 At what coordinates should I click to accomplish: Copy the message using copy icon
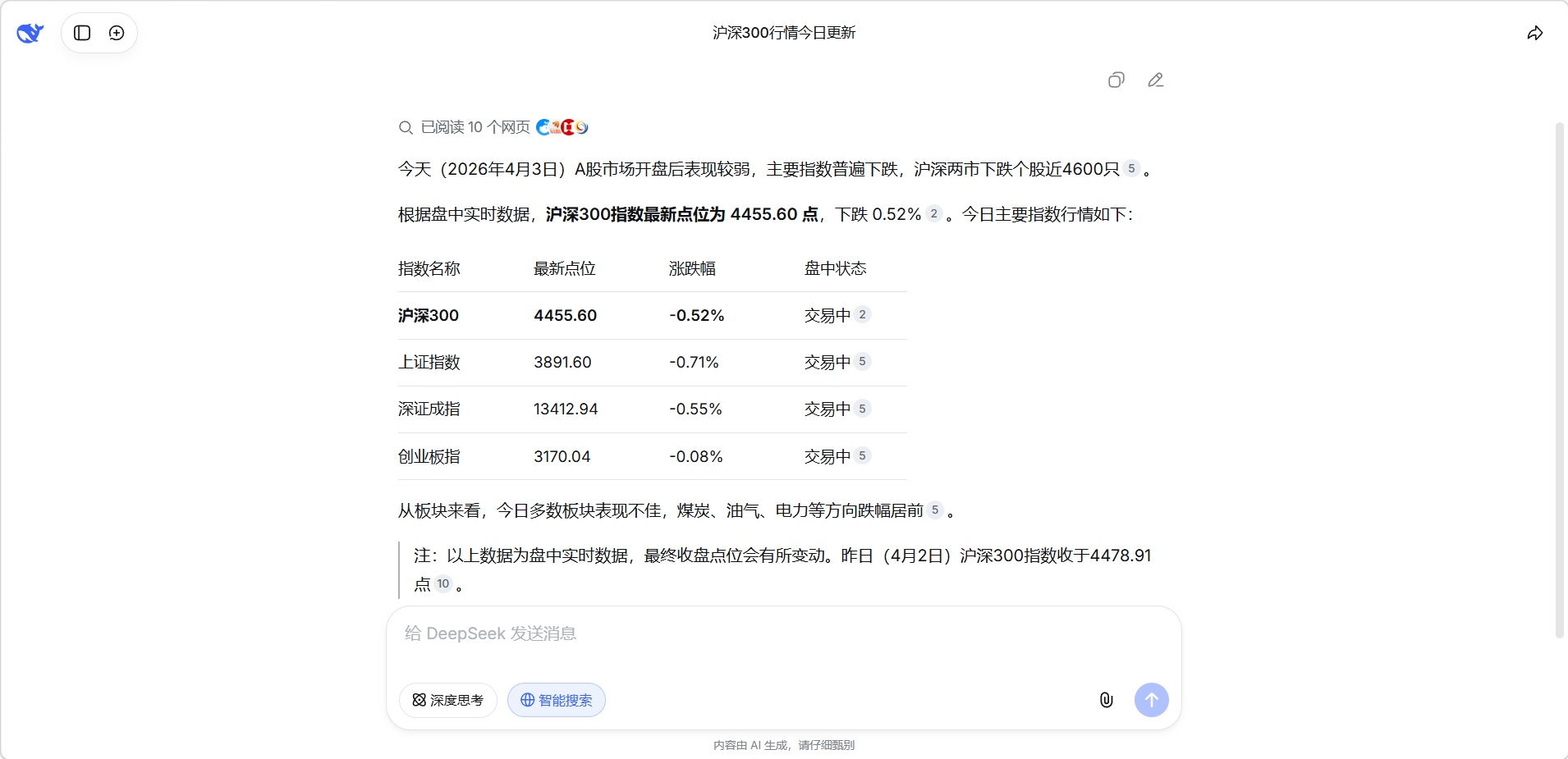[1116, 80]
